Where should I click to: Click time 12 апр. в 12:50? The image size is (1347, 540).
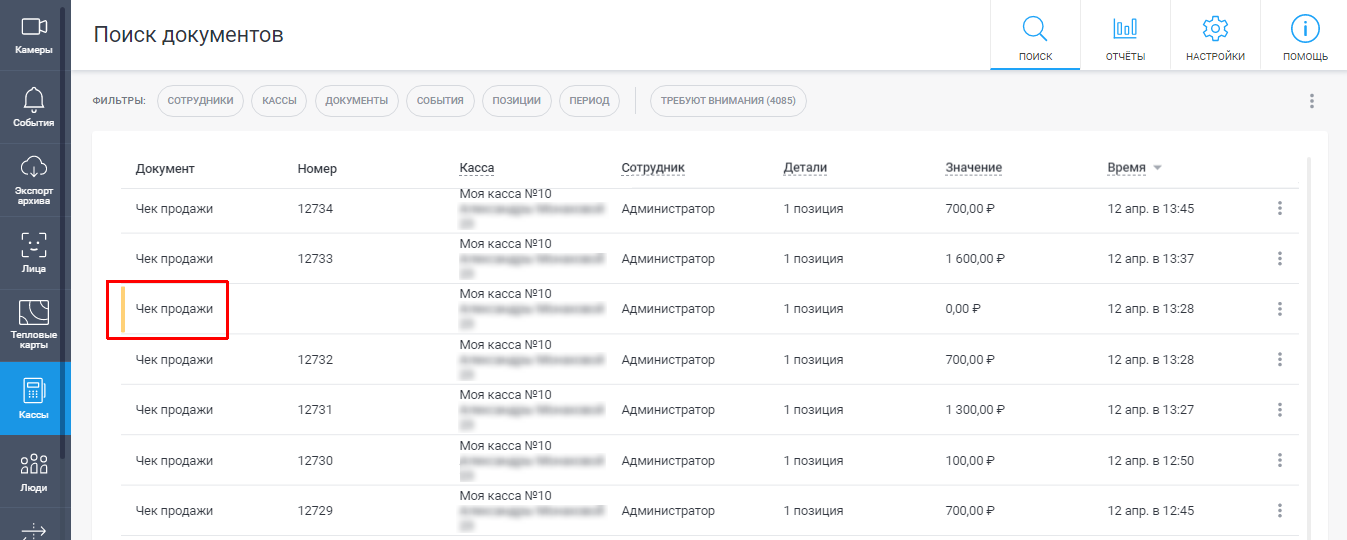tap(1151, 461)
